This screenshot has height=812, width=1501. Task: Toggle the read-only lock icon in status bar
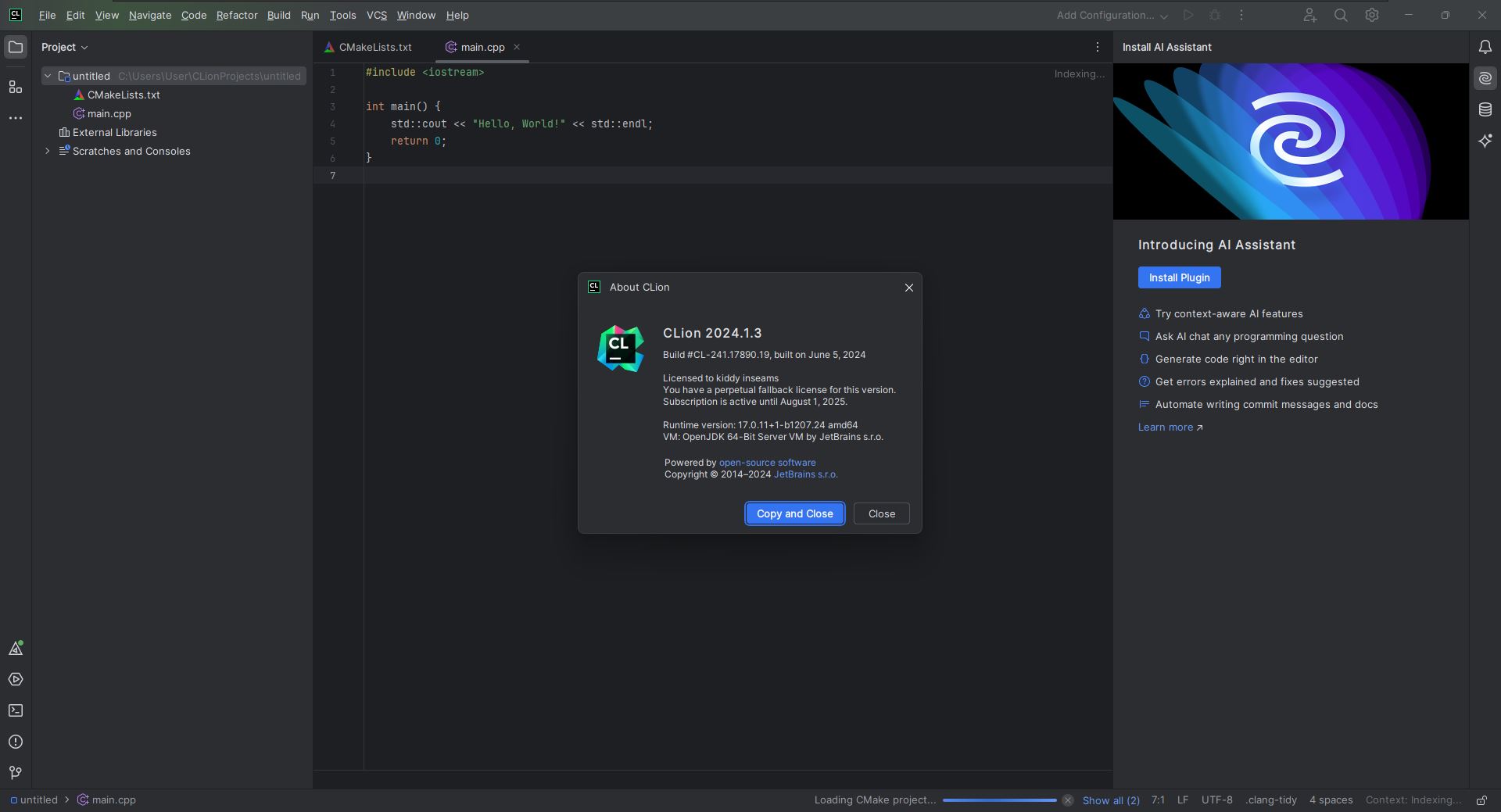click(x=1481, y=800)
